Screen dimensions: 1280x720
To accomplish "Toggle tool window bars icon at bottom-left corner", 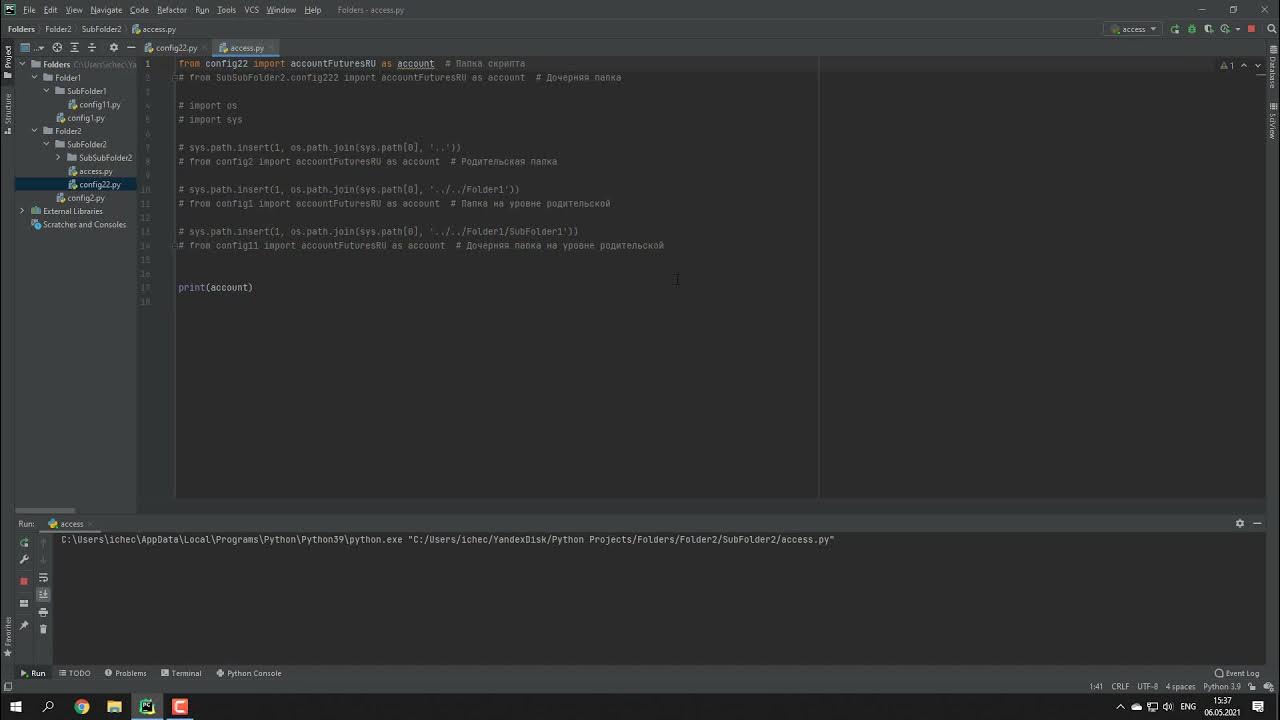I will (x=8, y=686).
